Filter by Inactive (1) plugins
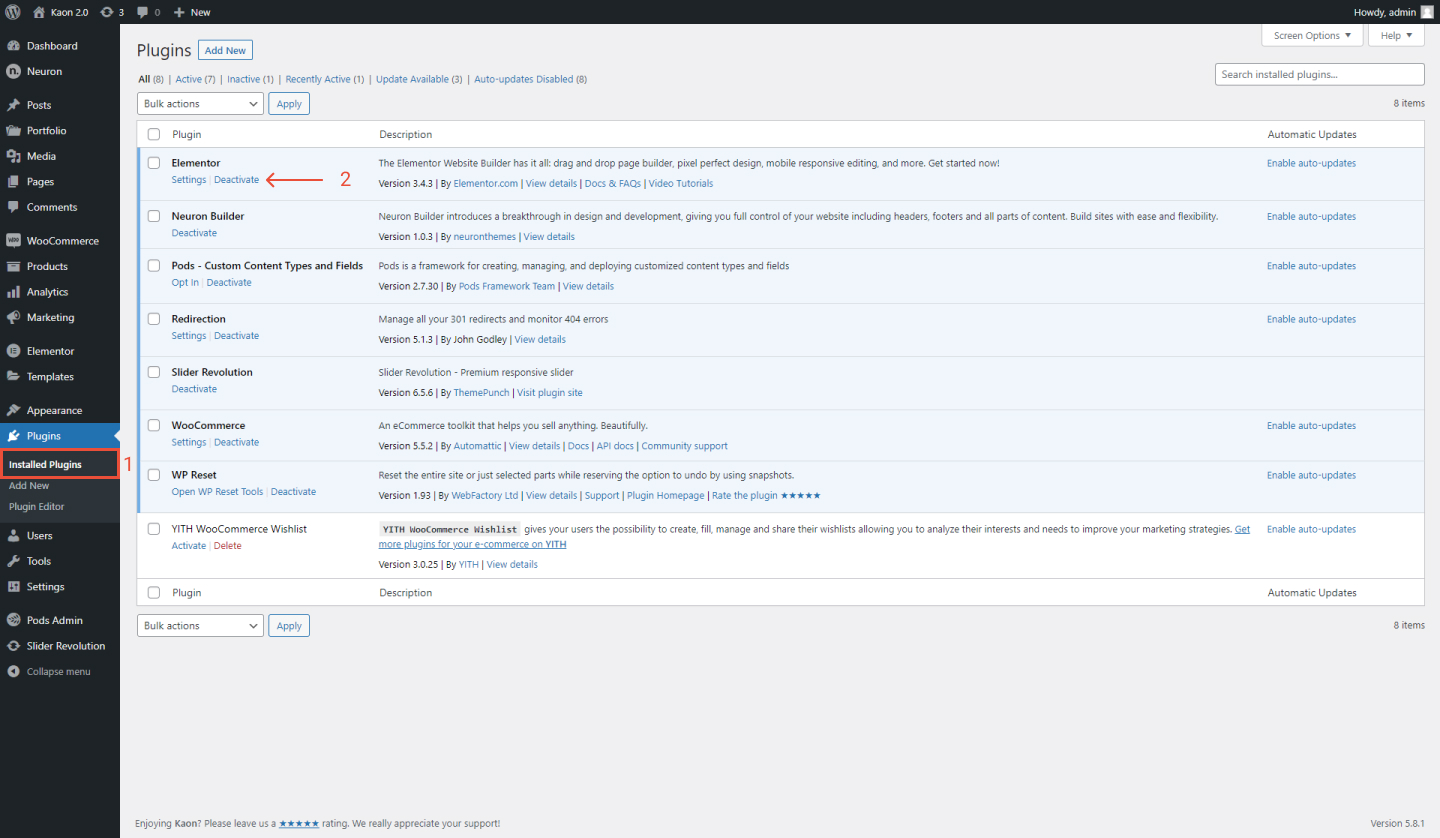The width and height of the screenshot is (1440, 838). tap(250, 79)
